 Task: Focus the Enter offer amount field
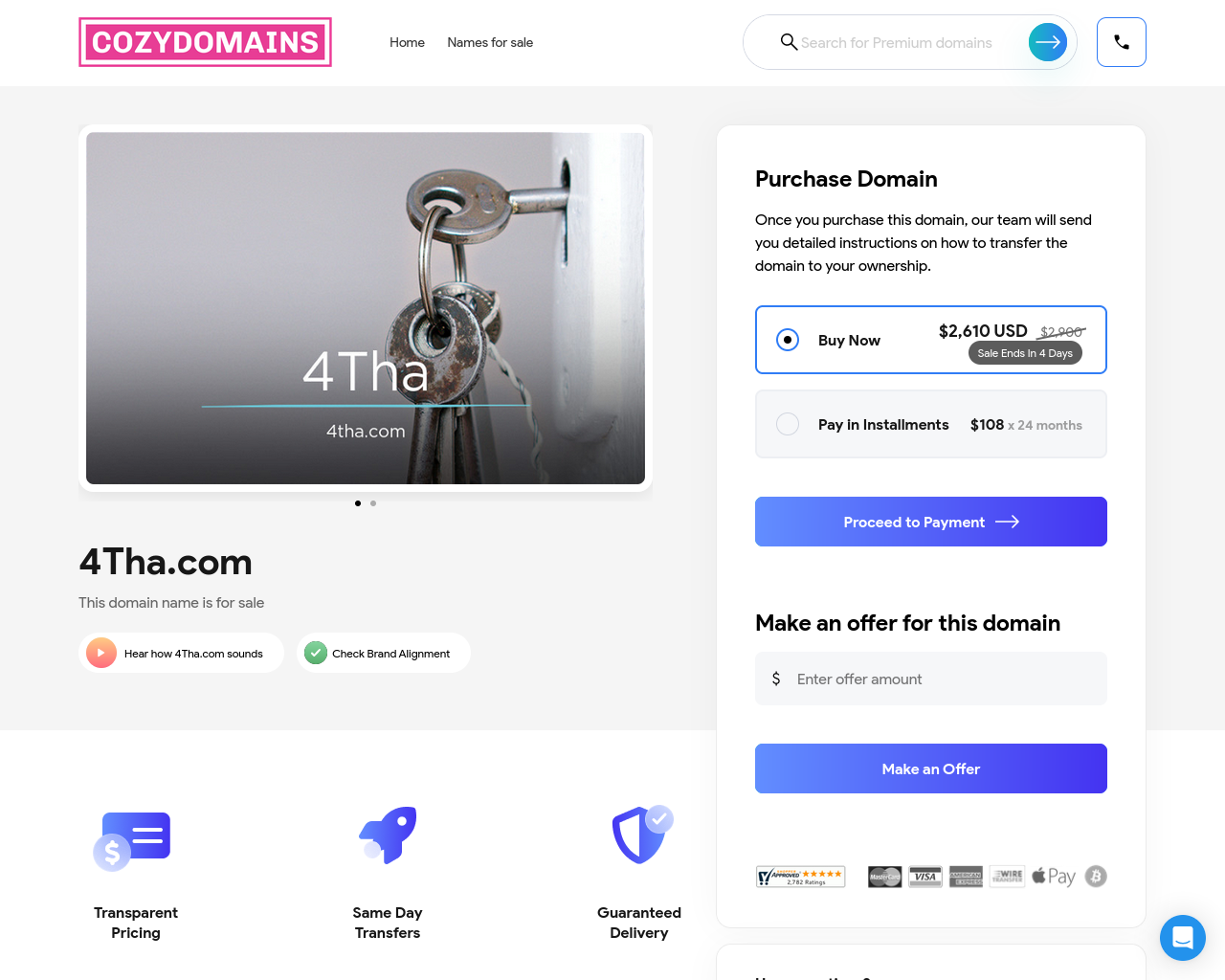pyautogui.click(x=931, y=679)
